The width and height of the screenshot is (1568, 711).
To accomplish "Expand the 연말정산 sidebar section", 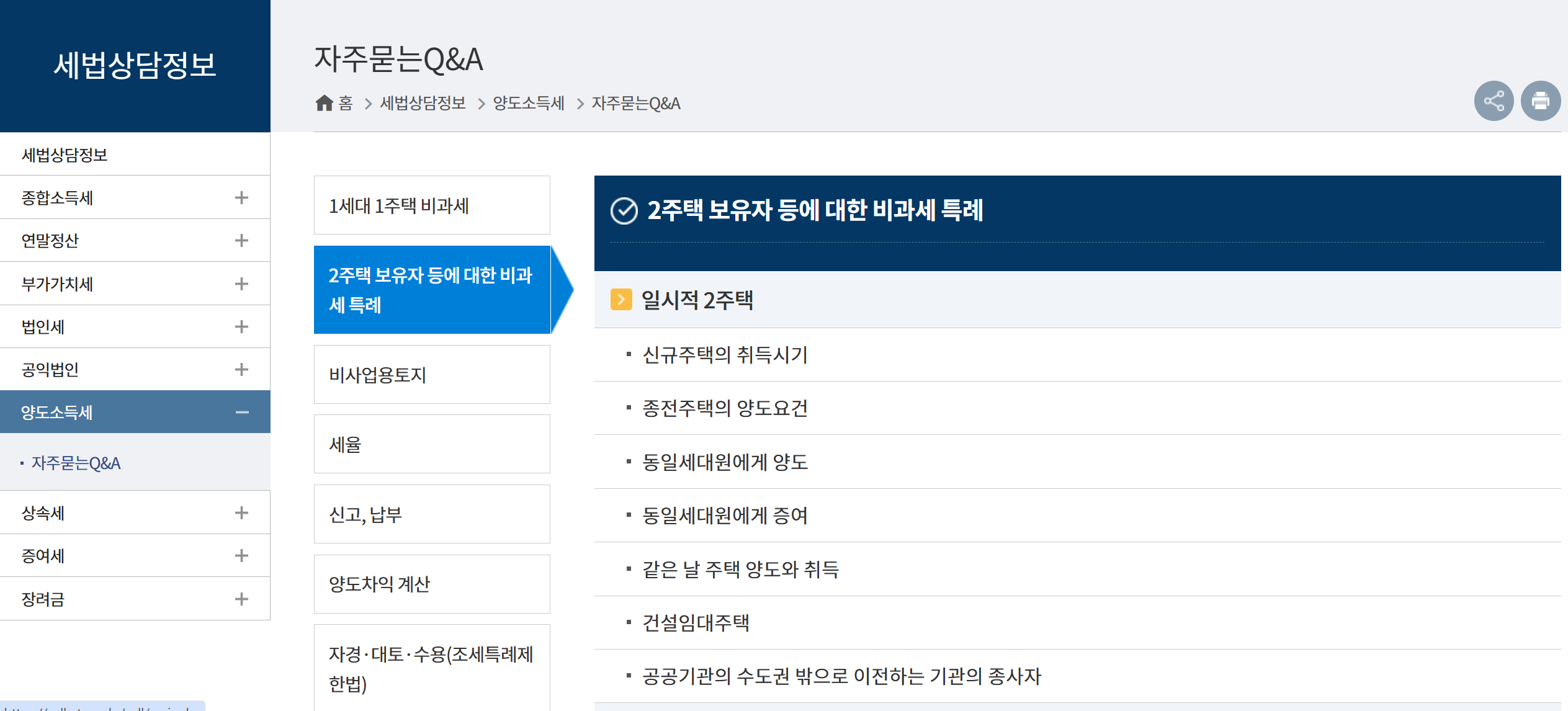I will coord(241,240).
